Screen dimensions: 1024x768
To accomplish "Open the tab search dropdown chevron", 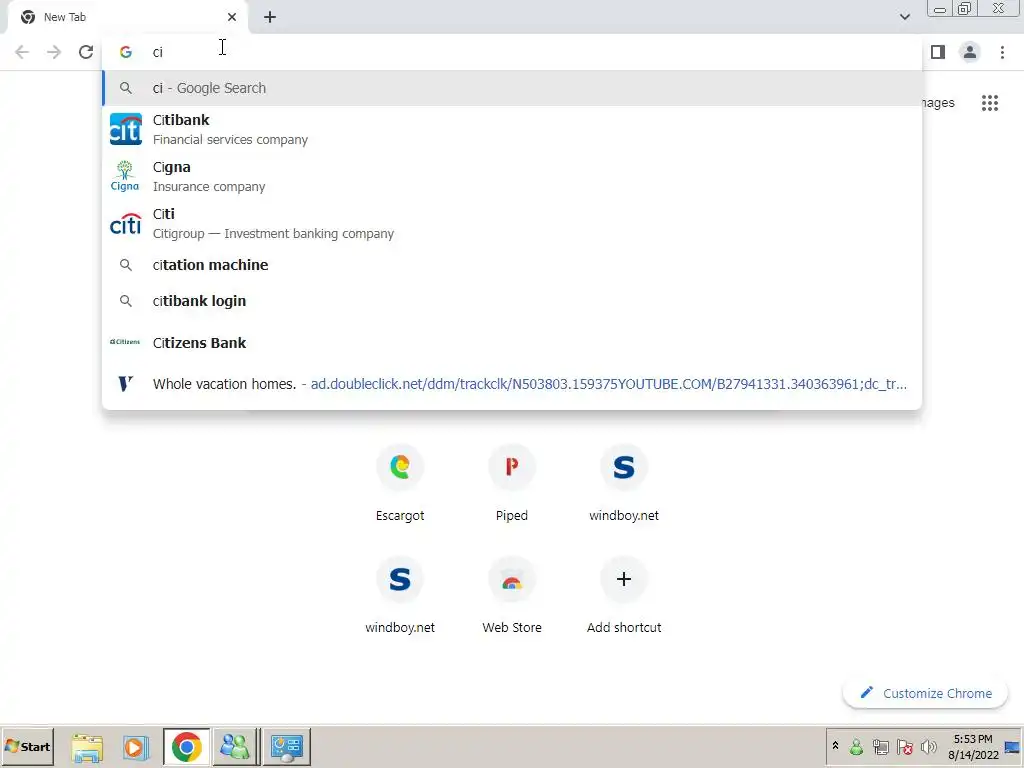I will pyautogui.click(x=904, y=17).
